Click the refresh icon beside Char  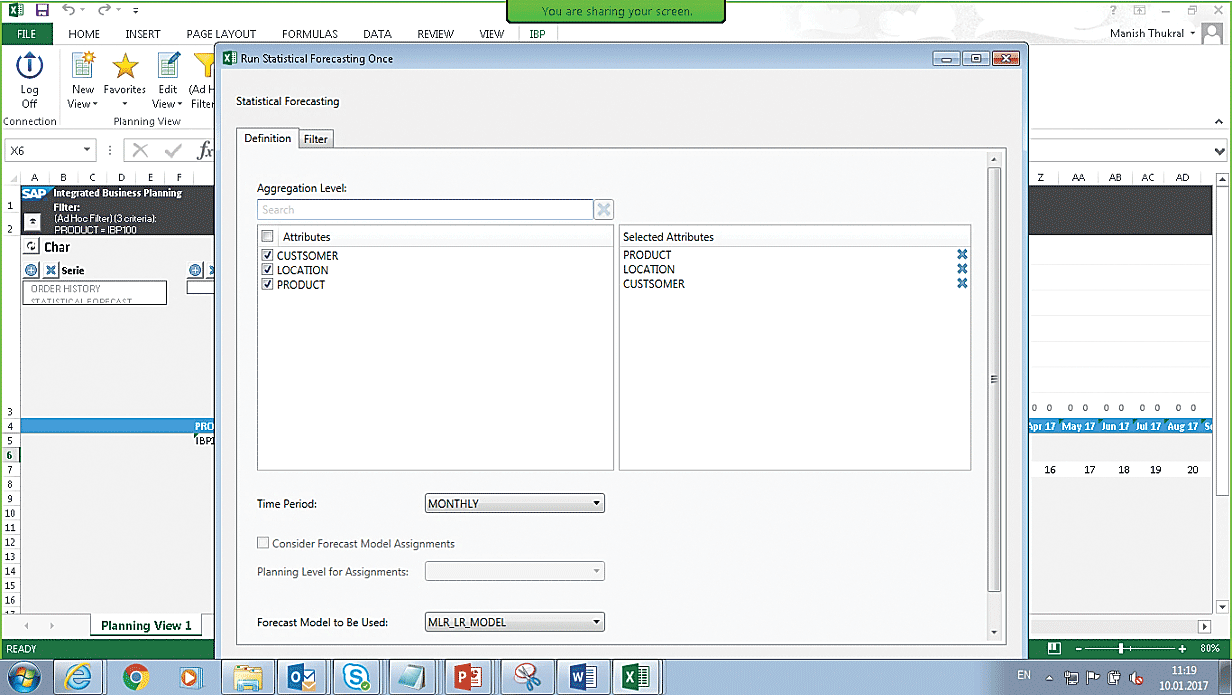[x=32, y=247]
